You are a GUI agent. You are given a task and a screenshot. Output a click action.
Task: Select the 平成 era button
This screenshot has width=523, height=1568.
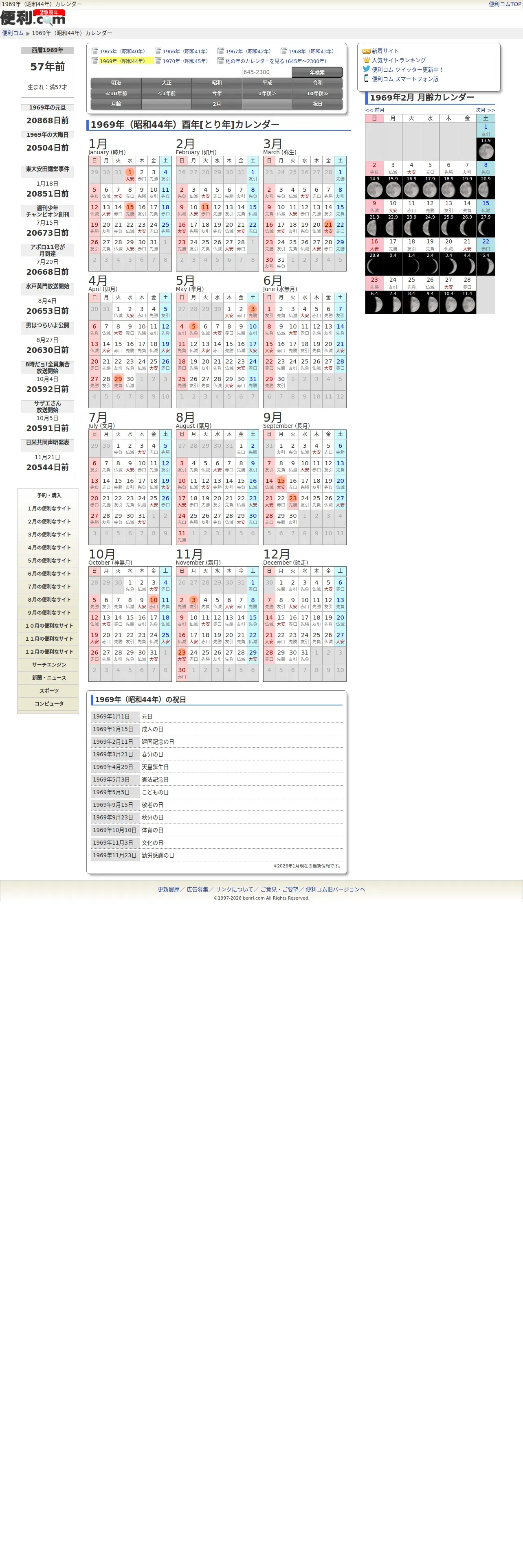[x=267, y=83]
